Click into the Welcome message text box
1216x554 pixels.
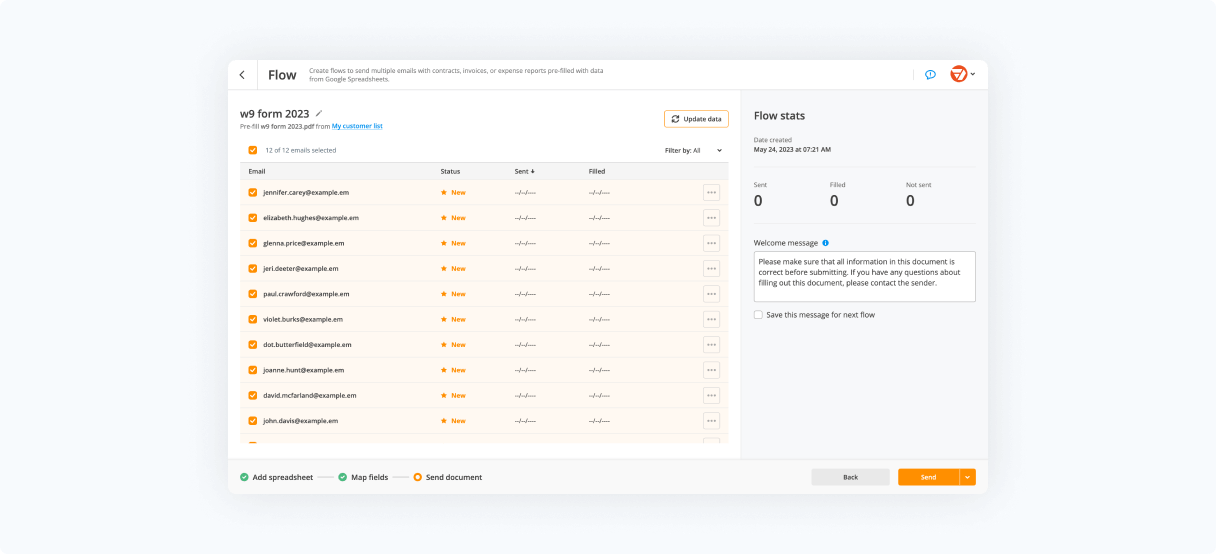(x=864, y=276)
